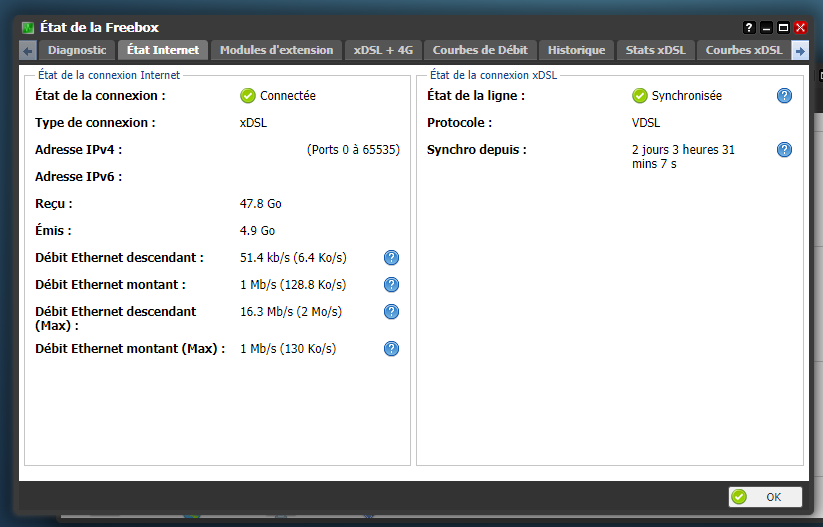Open the window help question mark button
This screenshot has width=823, height=527.
coord(749,27)
